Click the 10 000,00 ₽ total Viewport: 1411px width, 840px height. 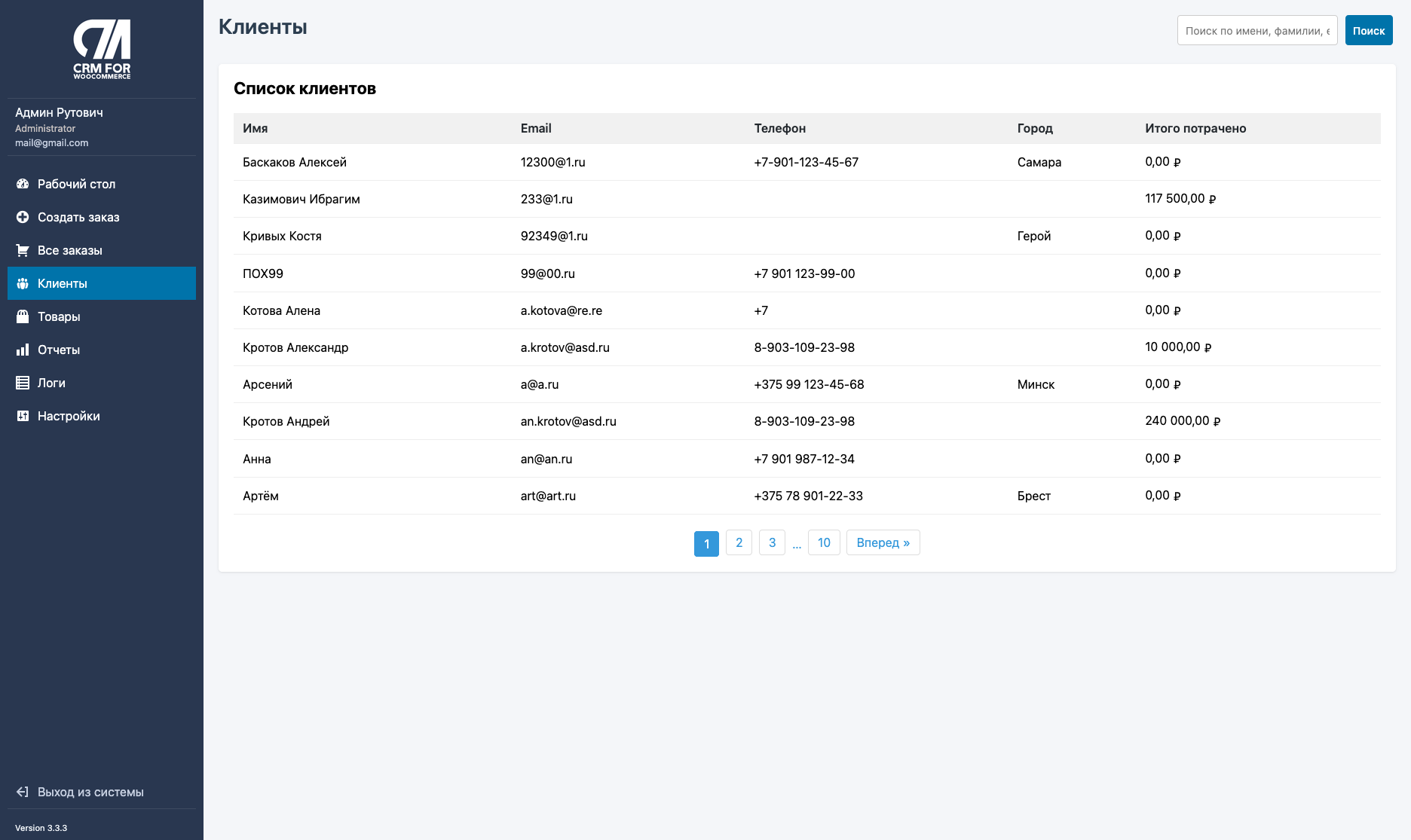1178,347
